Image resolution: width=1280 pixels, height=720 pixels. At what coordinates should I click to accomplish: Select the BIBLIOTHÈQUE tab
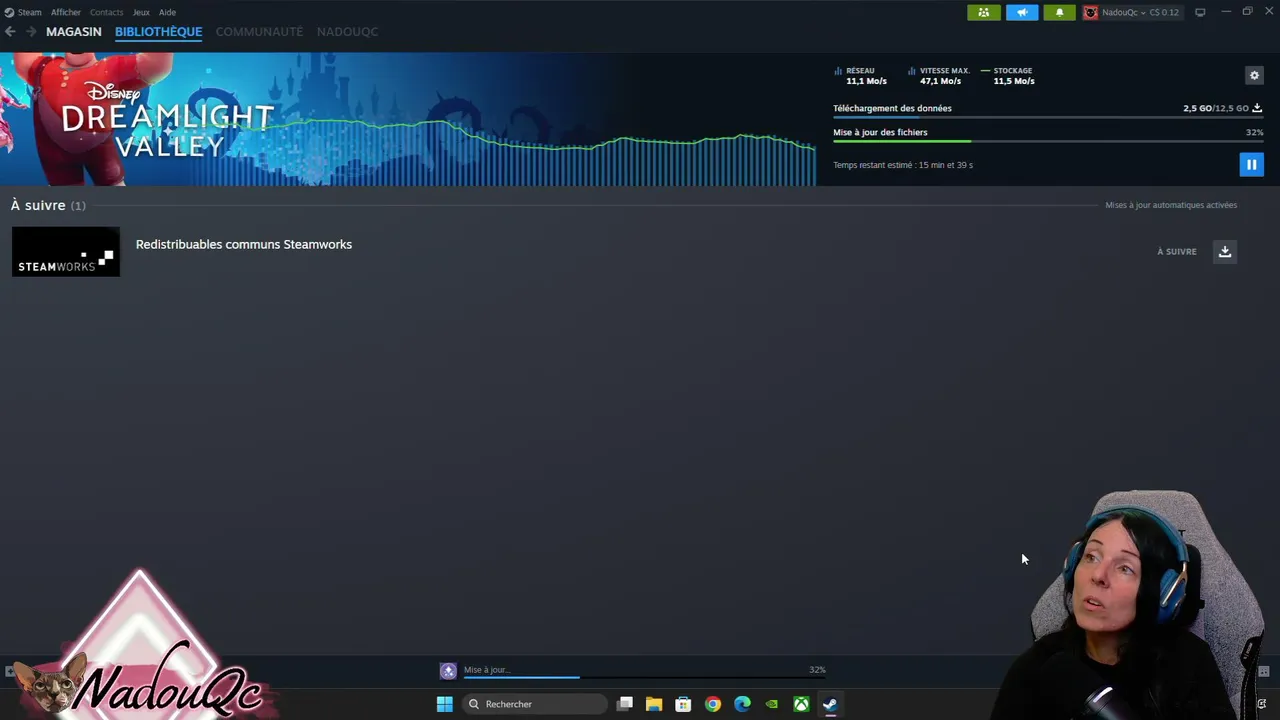click(158, 32)
